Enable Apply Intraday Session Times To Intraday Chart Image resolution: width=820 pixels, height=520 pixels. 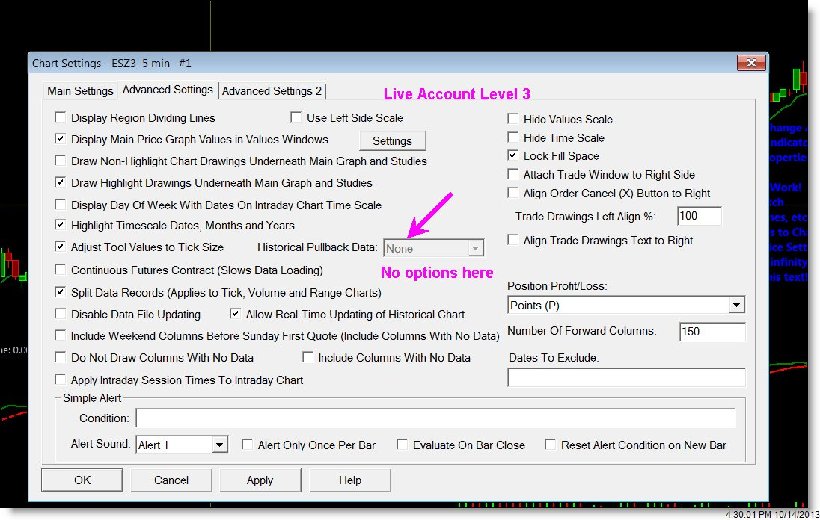[x=61, y=380]
